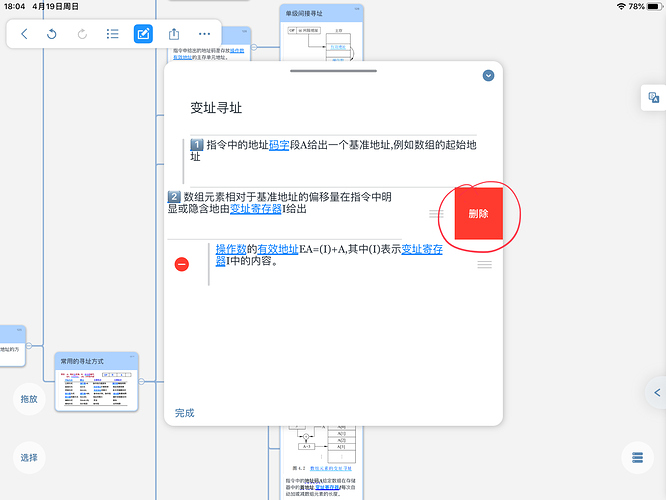Undo the last action
This screenshot has width=666, height=500.
pos(51,34)
